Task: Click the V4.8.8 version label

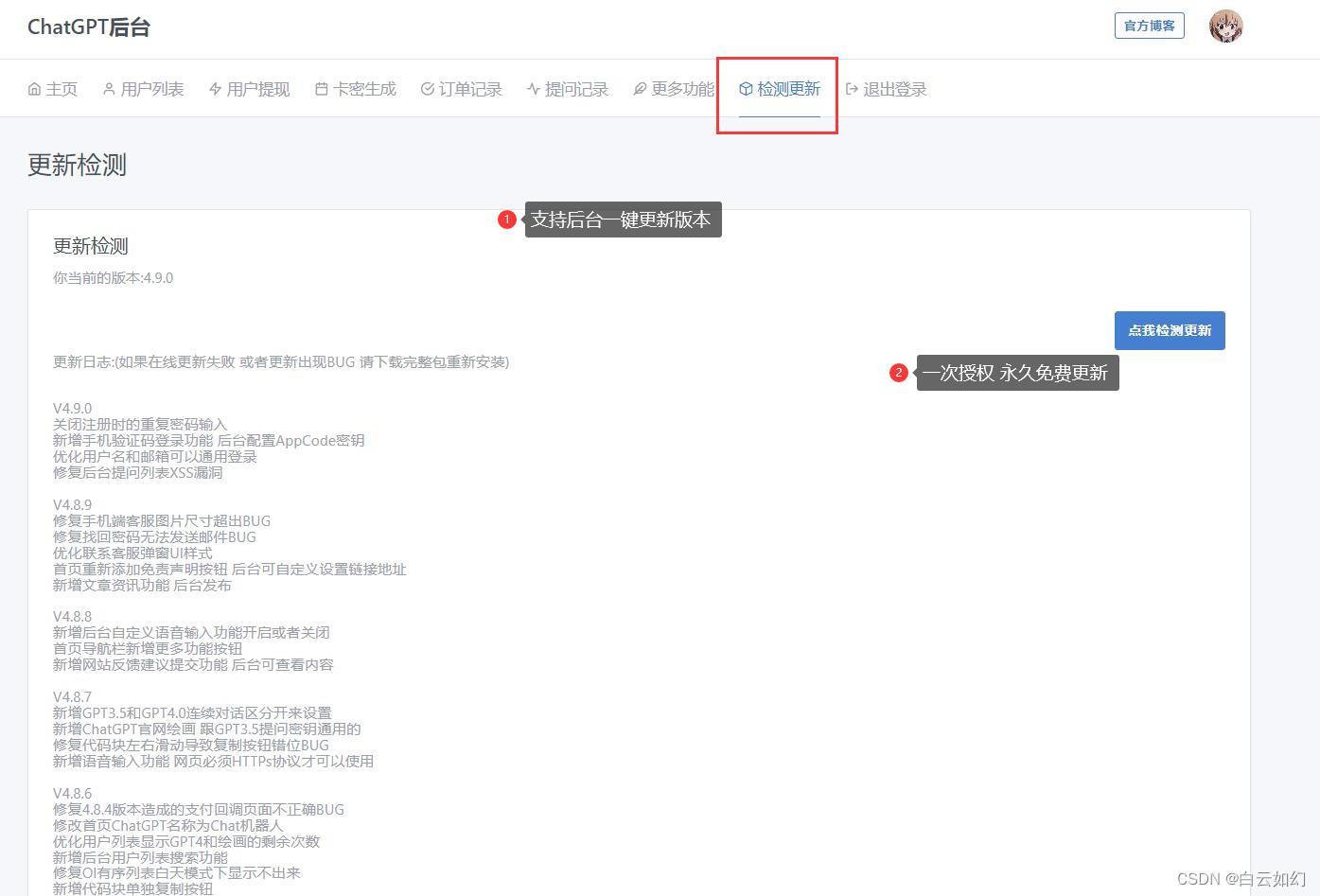Action: 73,617
